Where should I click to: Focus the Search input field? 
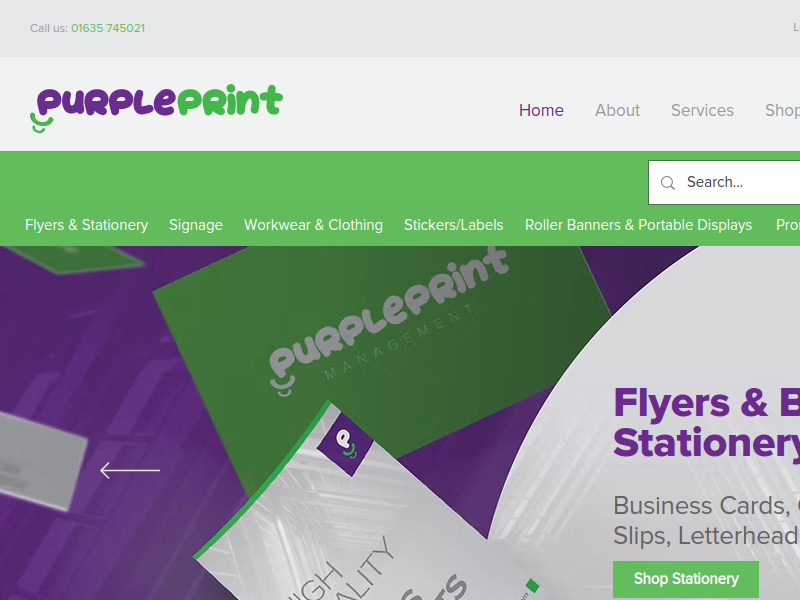724,182
